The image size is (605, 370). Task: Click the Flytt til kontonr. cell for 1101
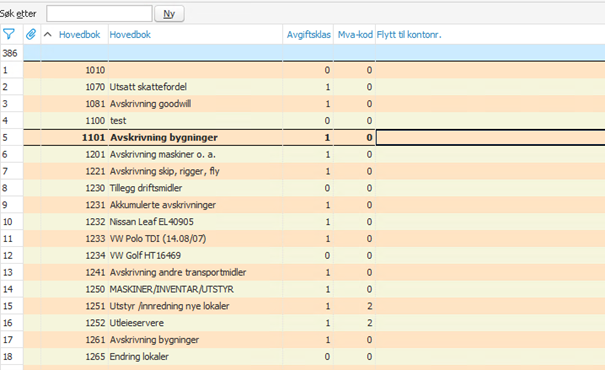[x=490, y=138]
